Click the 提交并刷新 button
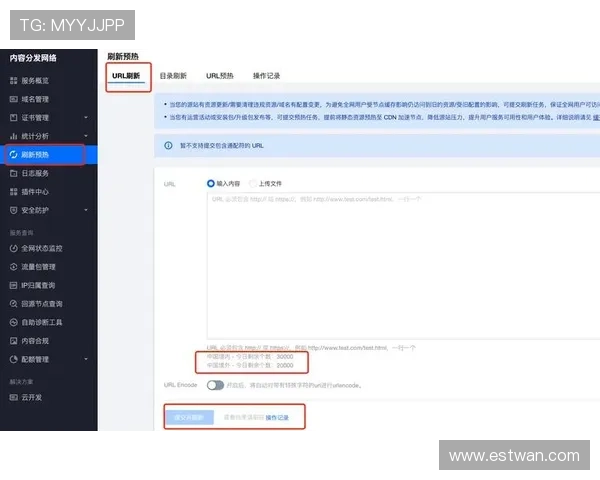The width and height of the screenshot is (600, 480). click(189, 416)
